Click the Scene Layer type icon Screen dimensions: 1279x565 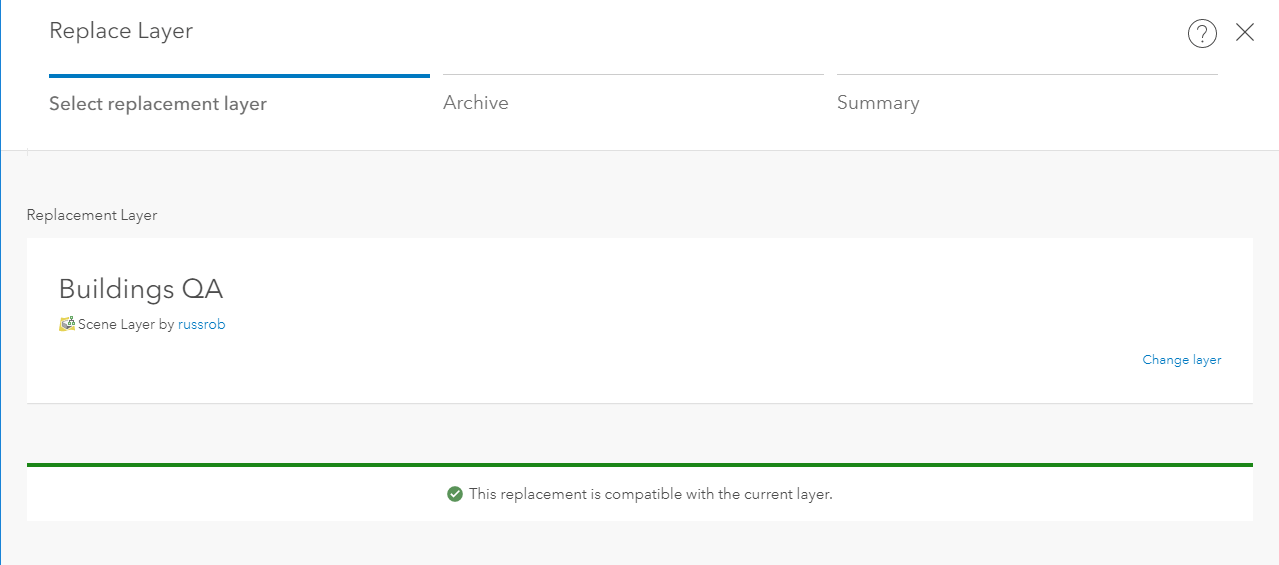click(67, 324)
